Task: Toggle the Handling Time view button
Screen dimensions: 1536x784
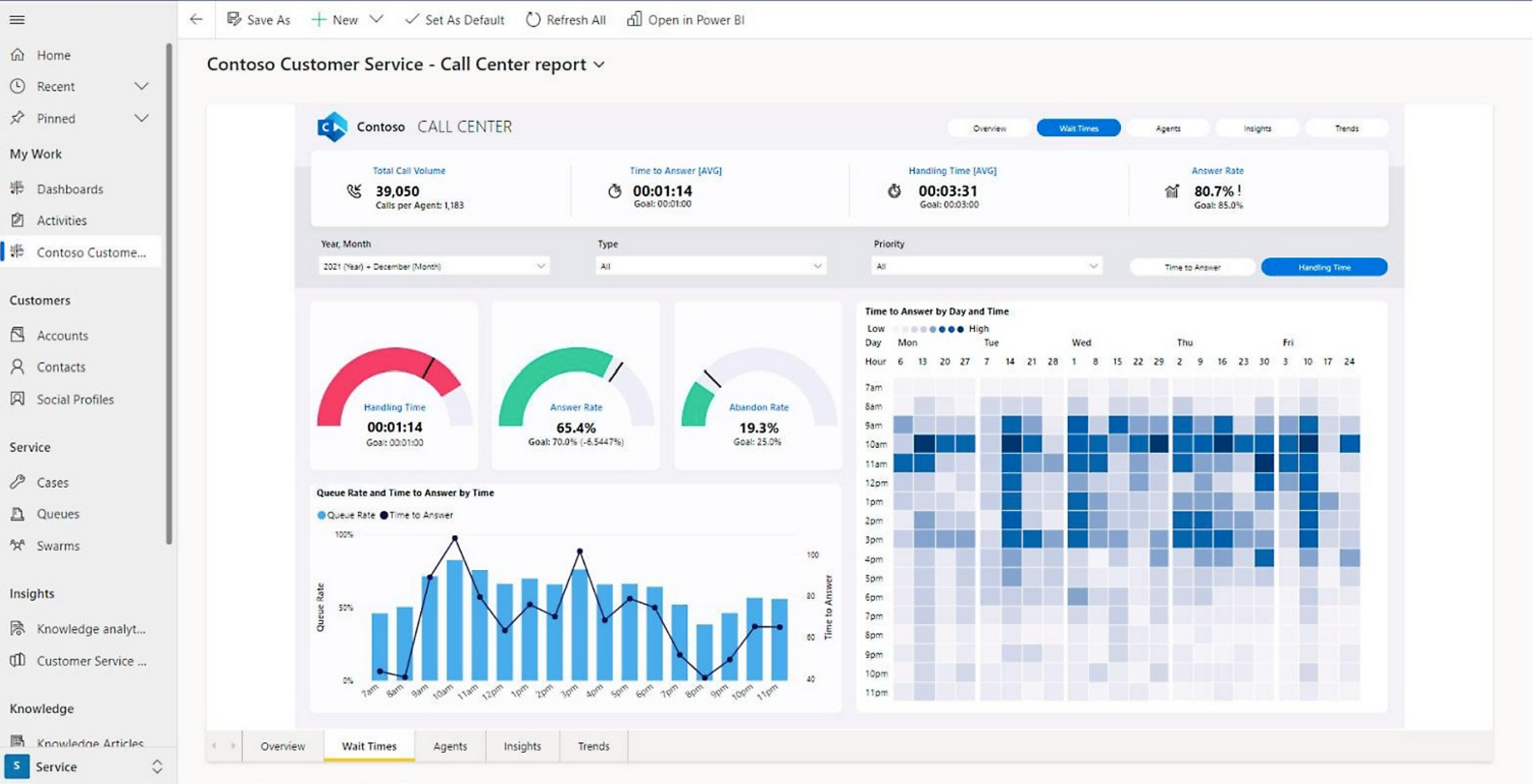Action: (1325, 267)
